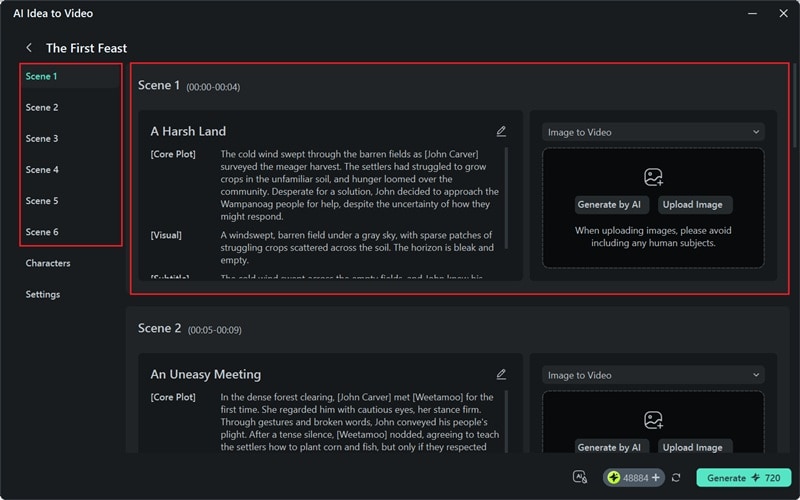
Task: Click the An Uneasy Meeting title
Action: [206, 374]
